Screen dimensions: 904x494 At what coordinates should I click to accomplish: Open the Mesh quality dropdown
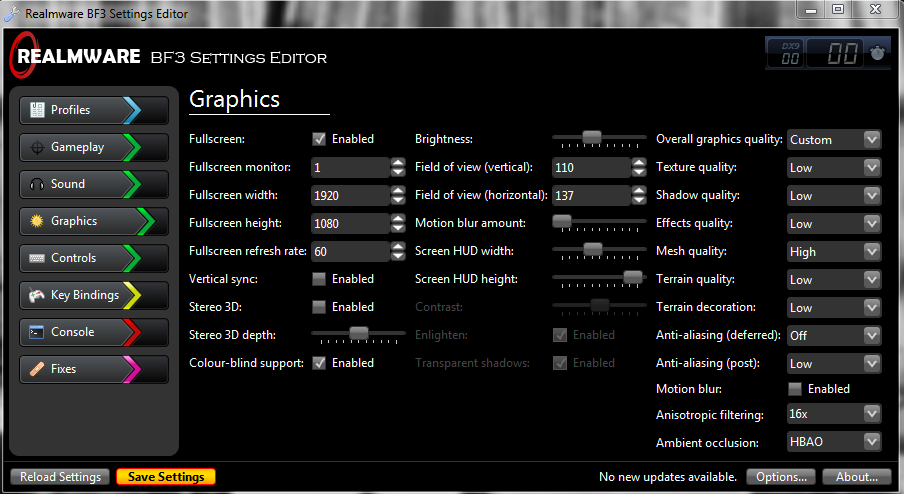pos(834,251)
